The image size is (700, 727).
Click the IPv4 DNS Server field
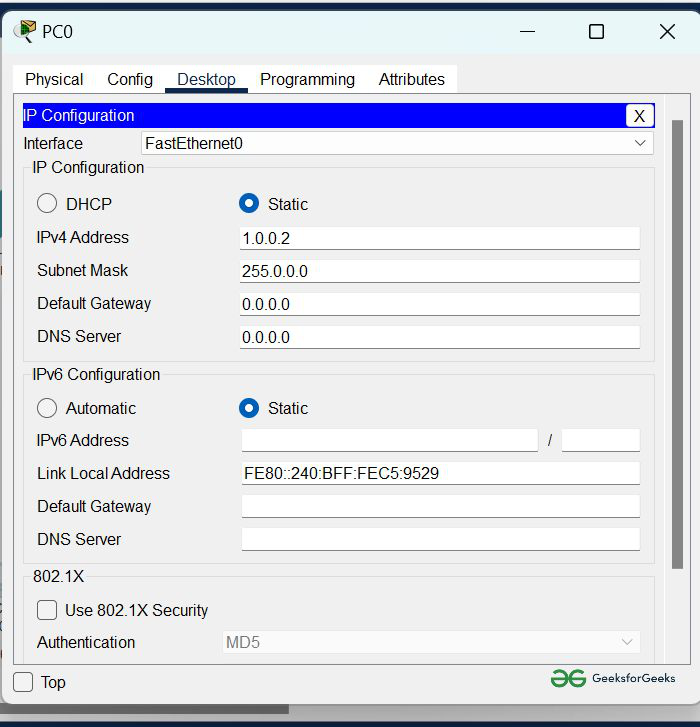click(x=440, y=337)
